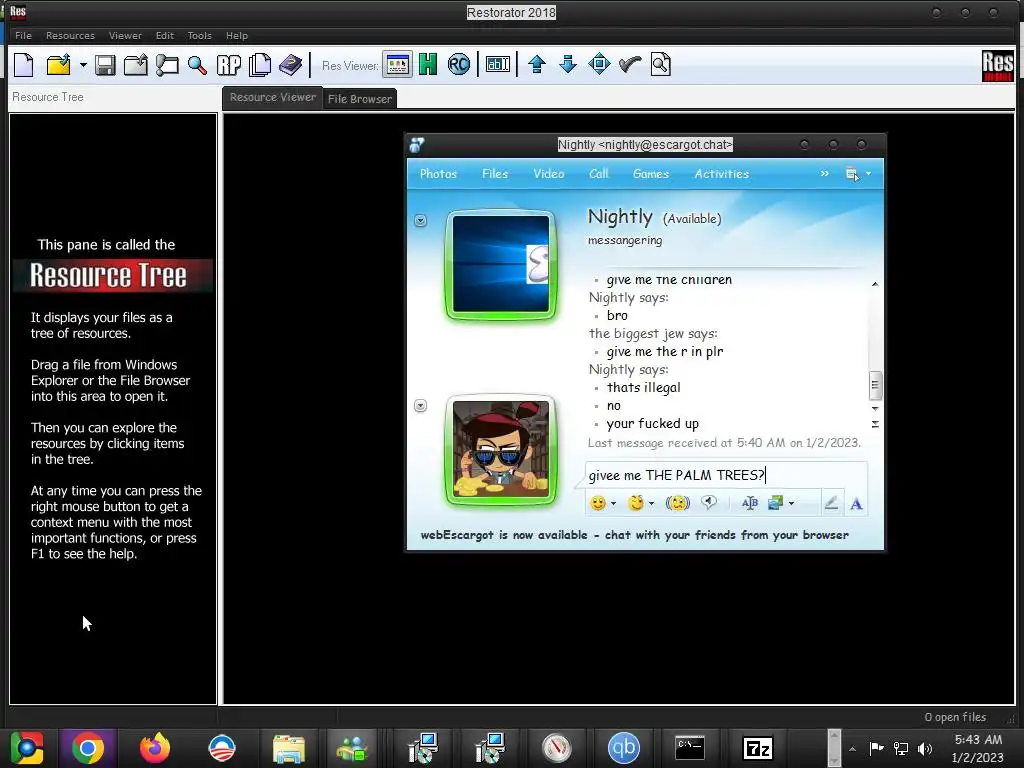Switch to the File Browser tab
1024x768 pixels.
click(360, 99)
